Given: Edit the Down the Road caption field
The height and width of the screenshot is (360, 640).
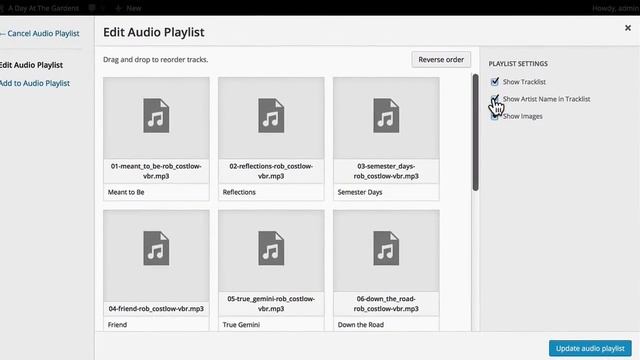Looking at the screenshot, I should pos(386,324).
